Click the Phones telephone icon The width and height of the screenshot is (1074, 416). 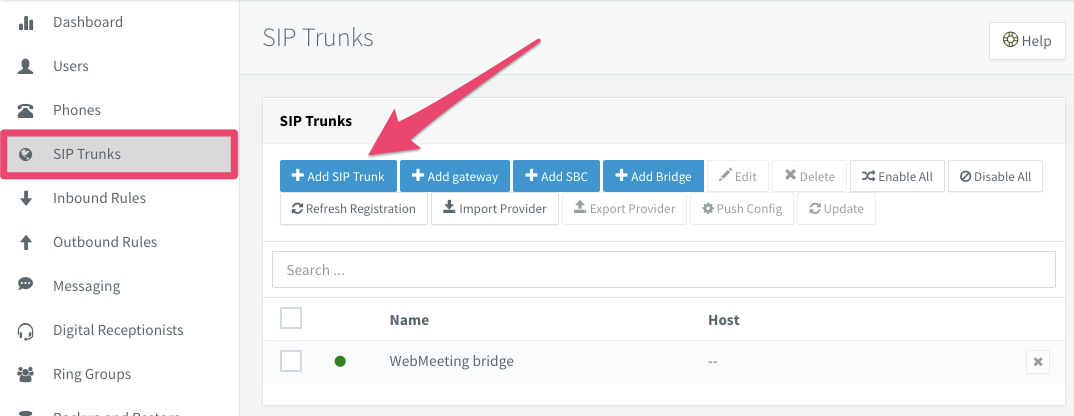click(x=26, y=110)
